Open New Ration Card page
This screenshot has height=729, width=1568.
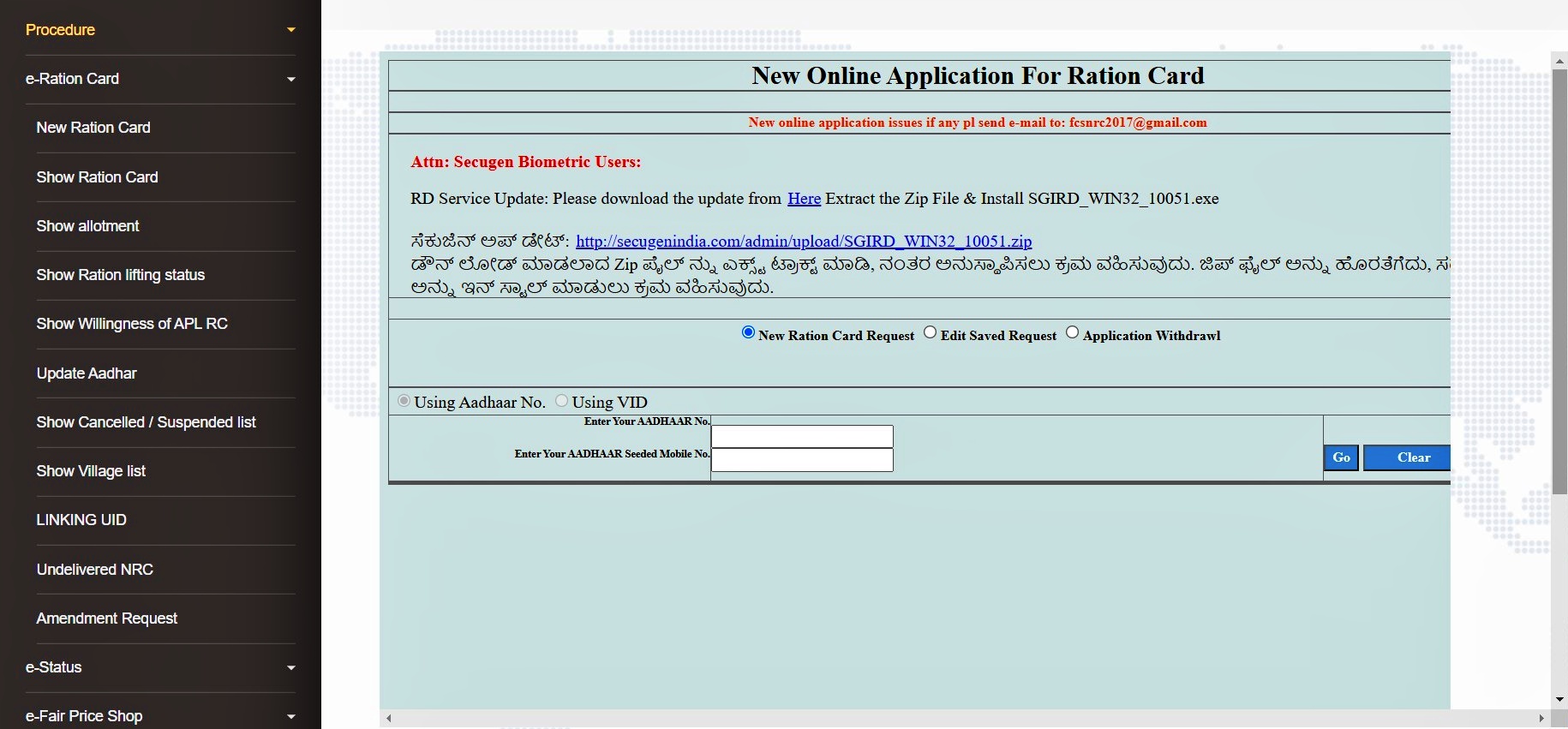tap(93, 128)
